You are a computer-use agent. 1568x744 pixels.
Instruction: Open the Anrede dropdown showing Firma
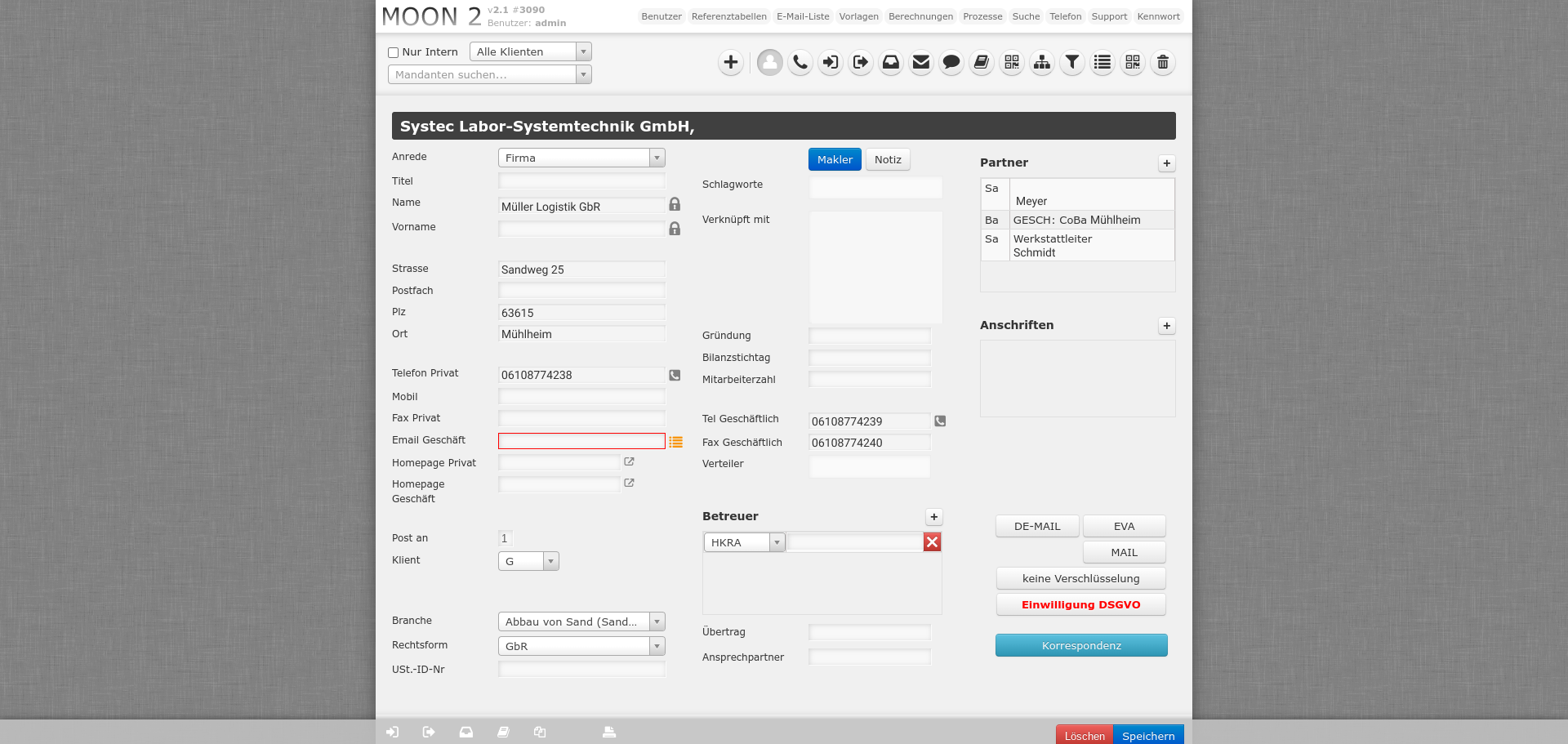point(581,158)
